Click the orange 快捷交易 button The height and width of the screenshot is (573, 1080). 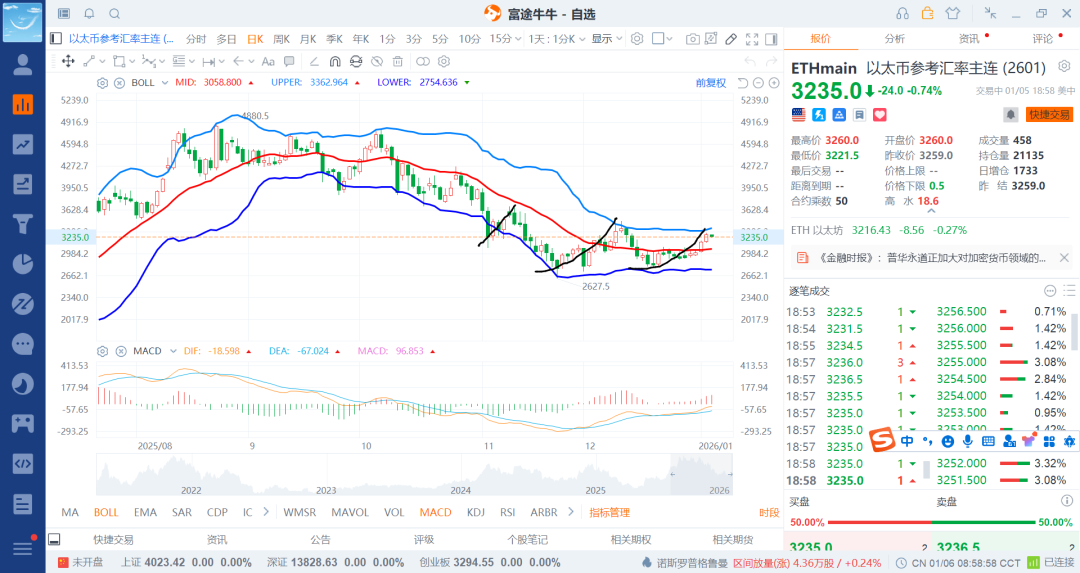click(1049, 115)
